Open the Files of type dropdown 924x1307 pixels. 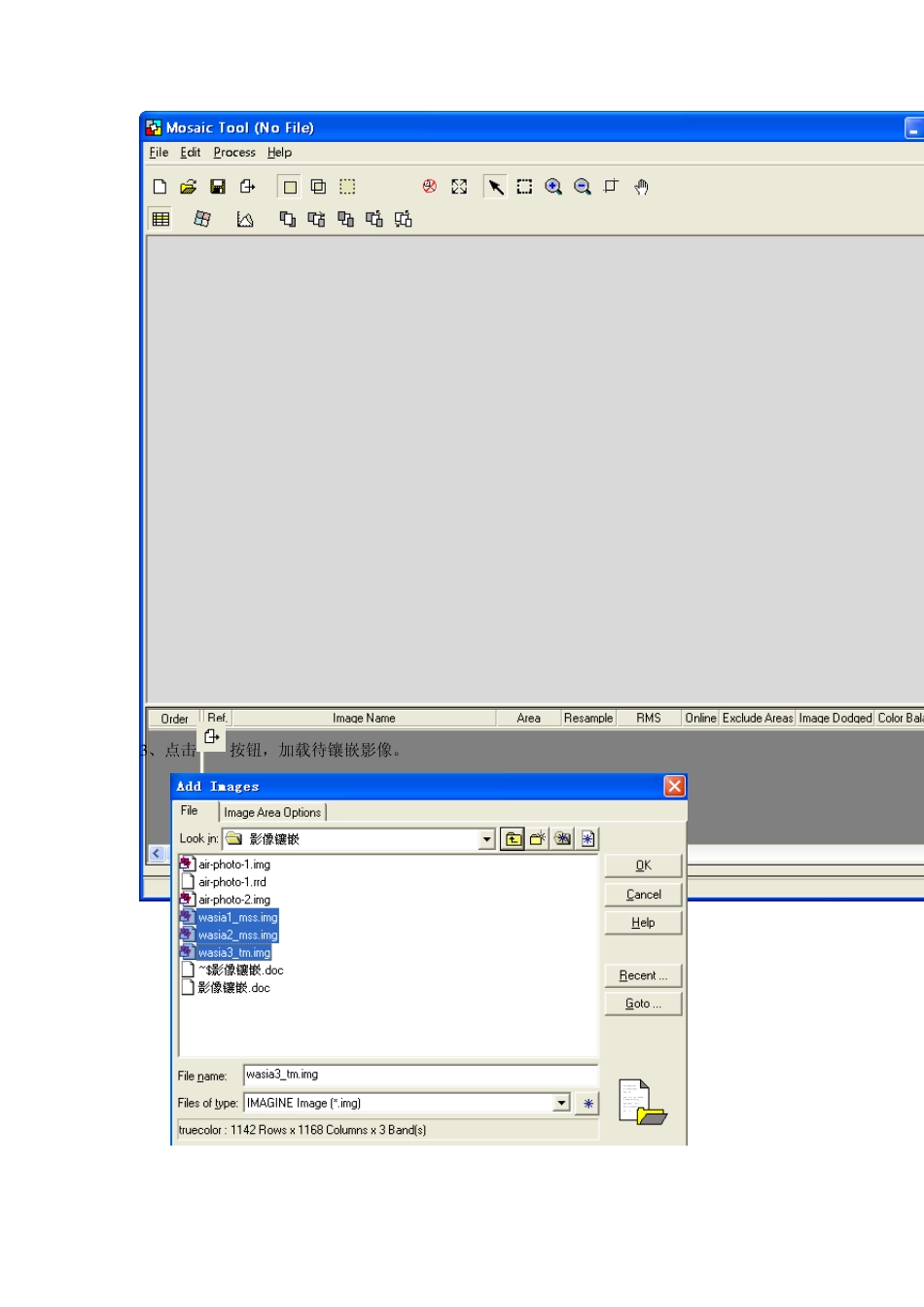[x=561, y=1103]
